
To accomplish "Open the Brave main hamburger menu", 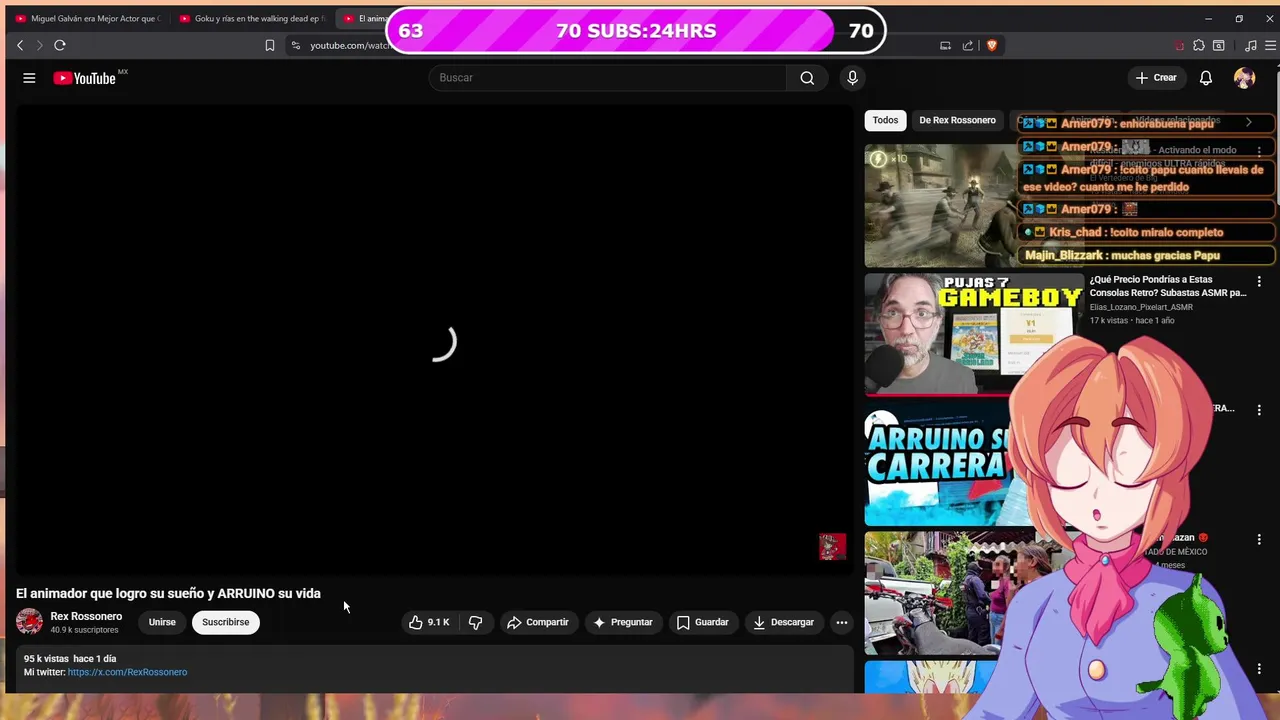I will (1271, 45).
